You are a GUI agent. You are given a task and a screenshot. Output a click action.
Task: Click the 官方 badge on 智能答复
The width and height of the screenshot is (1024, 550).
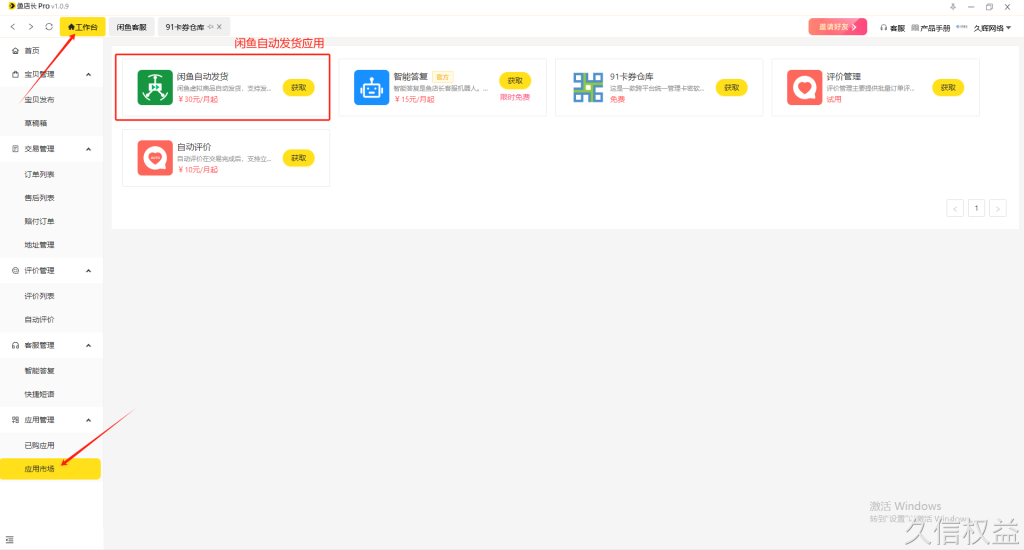(x=443, y=77)
